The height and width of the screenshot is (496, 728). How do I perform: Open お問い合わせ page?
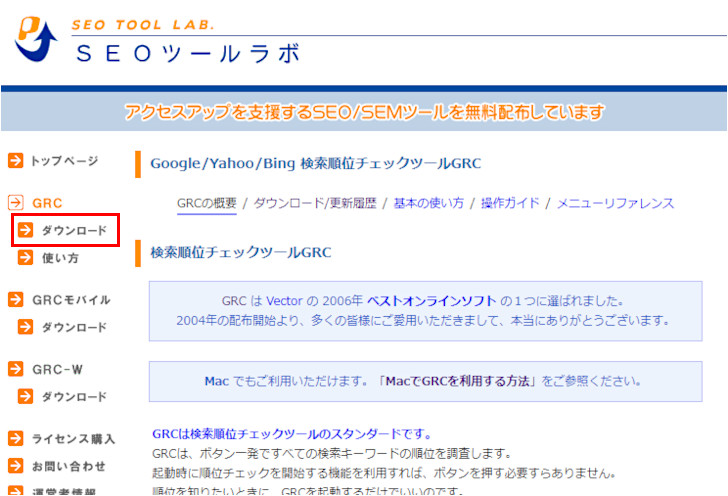pyautogui.click(x=69, y=466)
